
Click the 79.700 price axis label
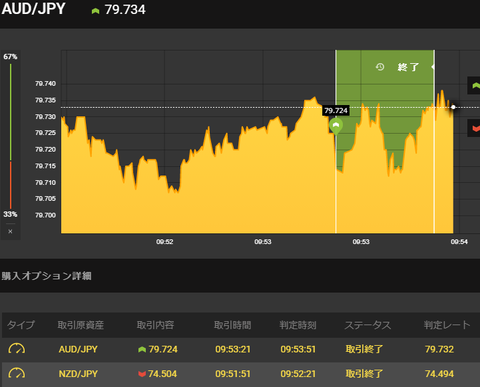click(46, 215)
